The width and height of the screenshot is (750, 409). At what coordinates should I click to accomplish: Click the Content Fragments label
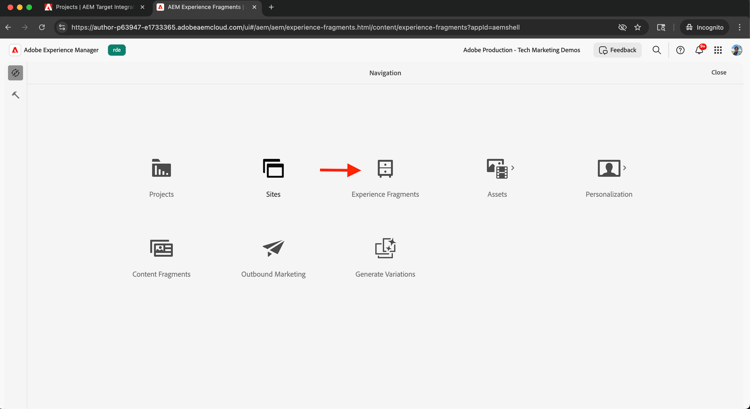[161, 274]
